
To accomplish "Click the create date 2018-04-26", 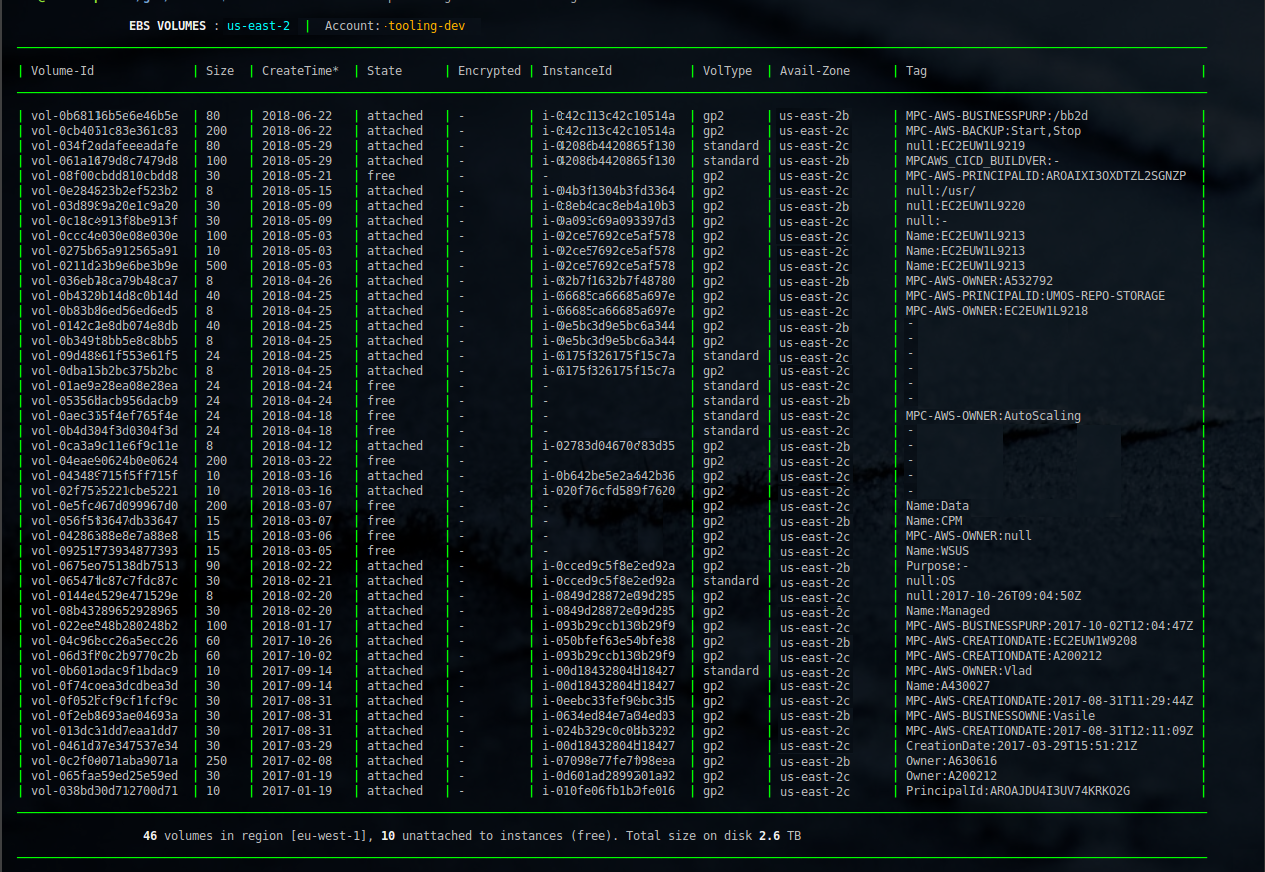I will [297, 281].
